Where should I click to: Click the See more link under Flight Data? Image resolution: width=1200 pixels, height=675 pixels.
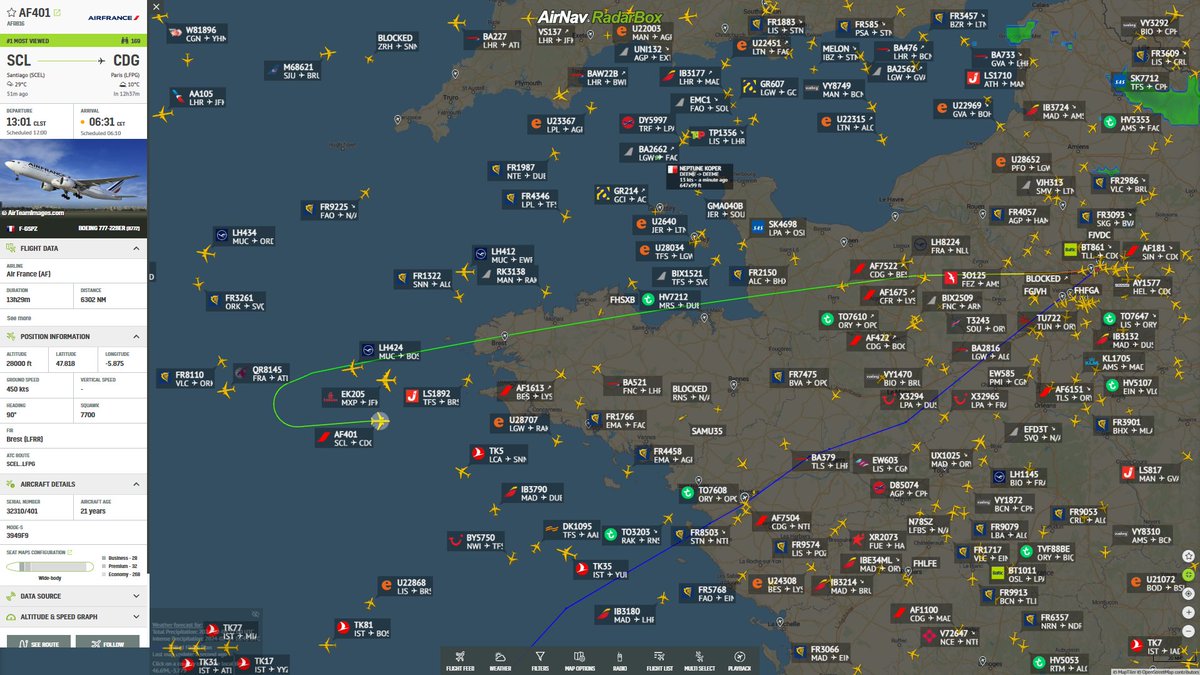(x=18, y=318)
